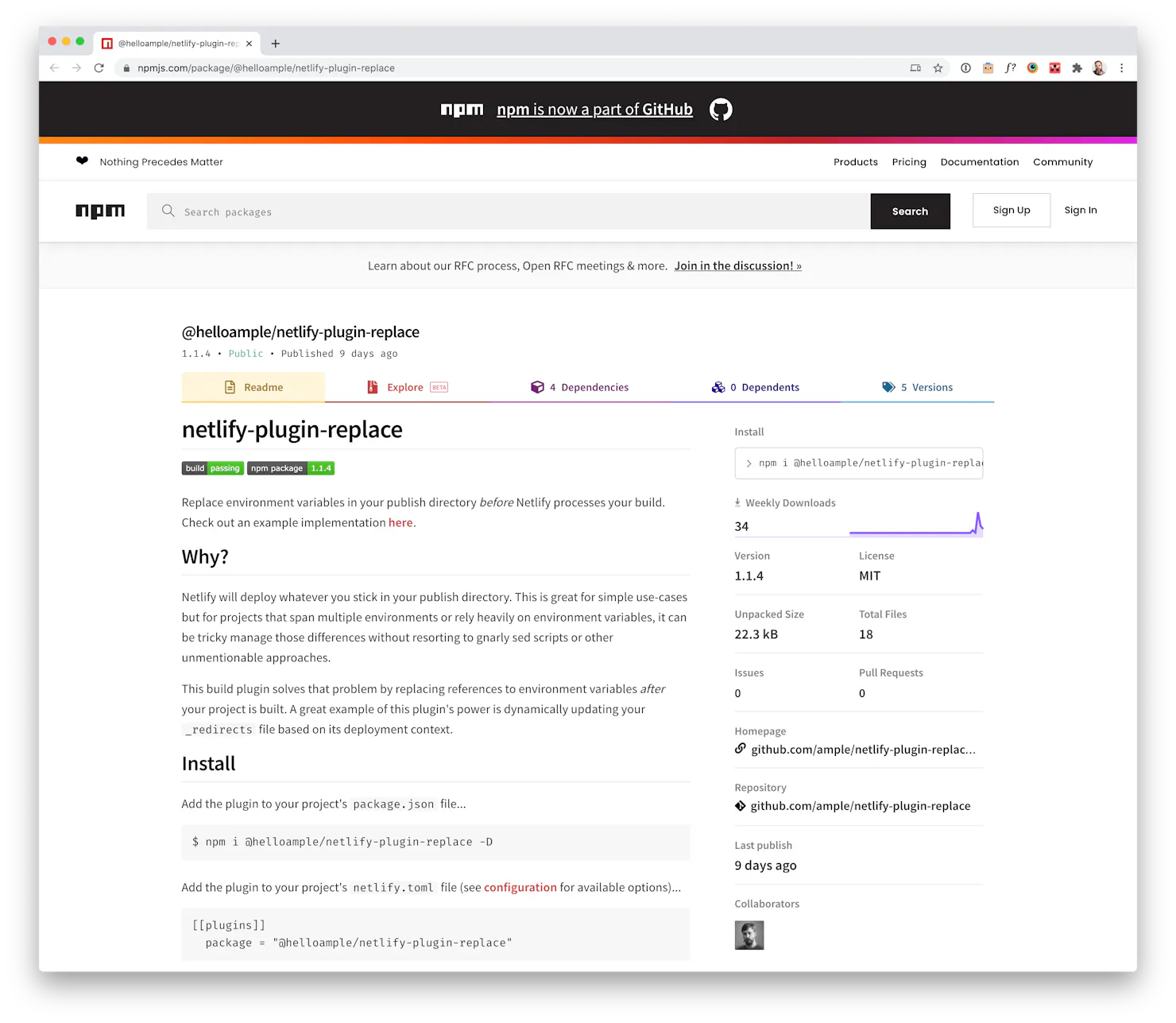This screenshot has width=1176, height=1023.
Task: Click the npm logo beside the search bar
Action: [100, 211]
